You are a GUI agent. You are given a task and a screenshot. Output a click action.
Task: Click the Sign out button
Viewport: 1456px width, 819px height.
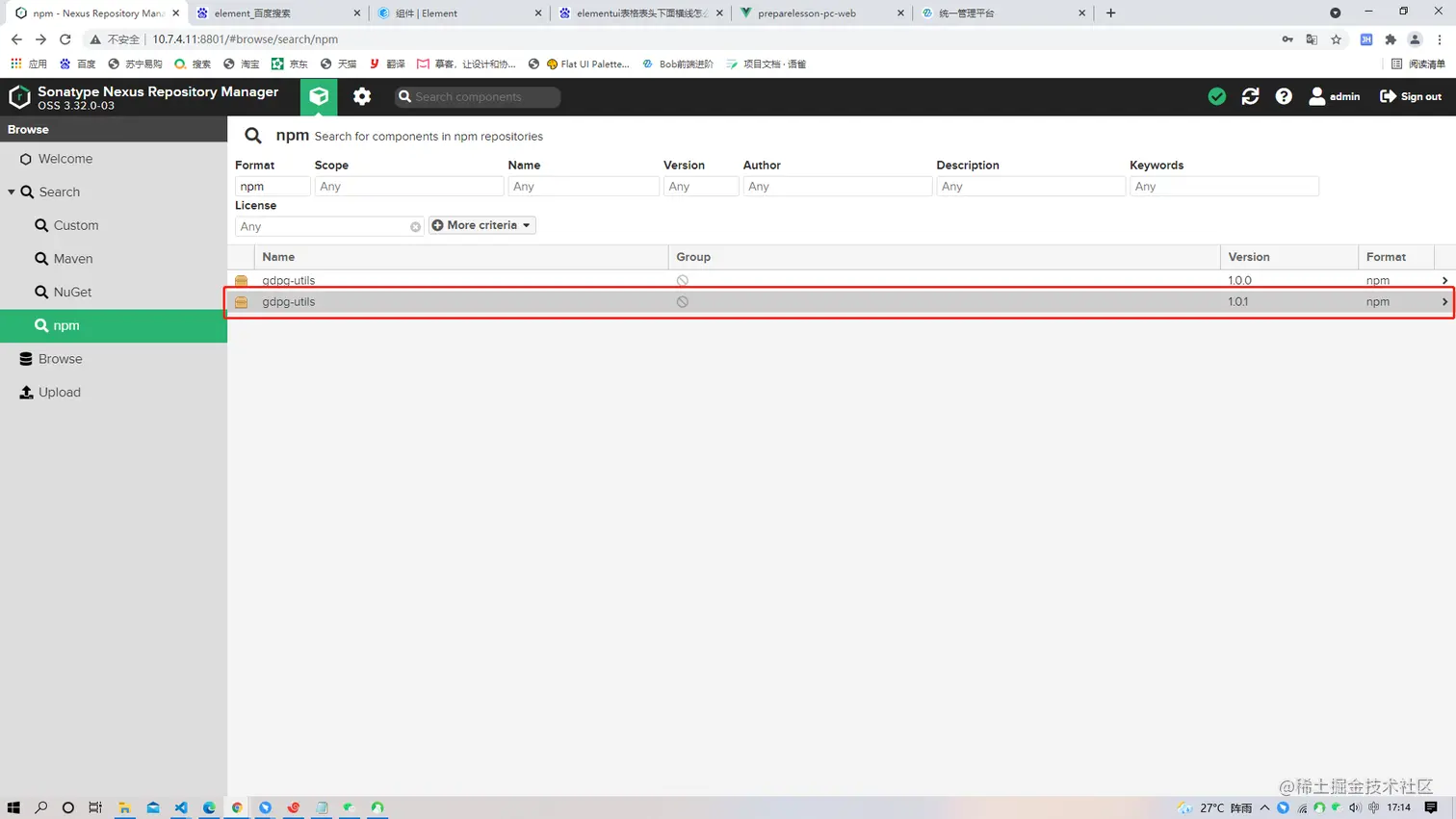click(1411, 96)
